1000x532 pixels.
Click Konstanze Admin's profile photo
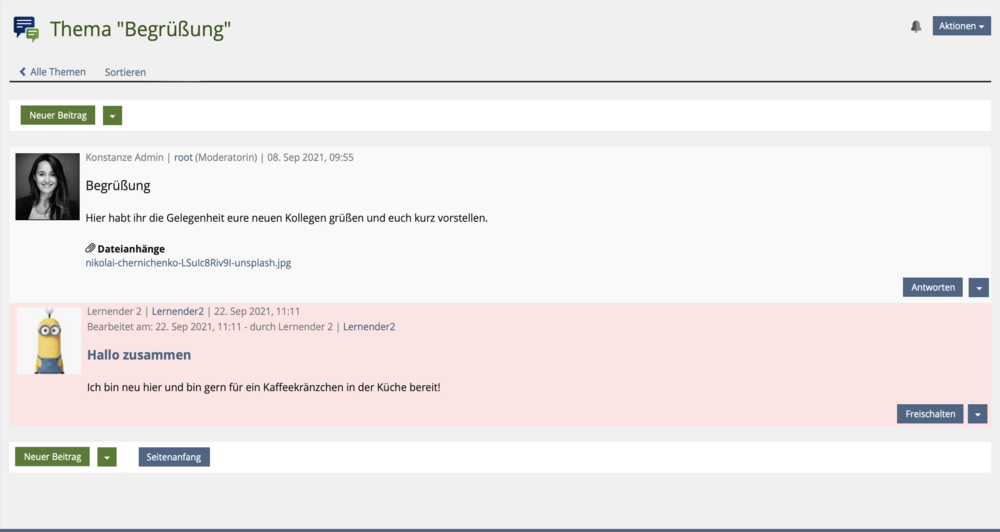47,186
